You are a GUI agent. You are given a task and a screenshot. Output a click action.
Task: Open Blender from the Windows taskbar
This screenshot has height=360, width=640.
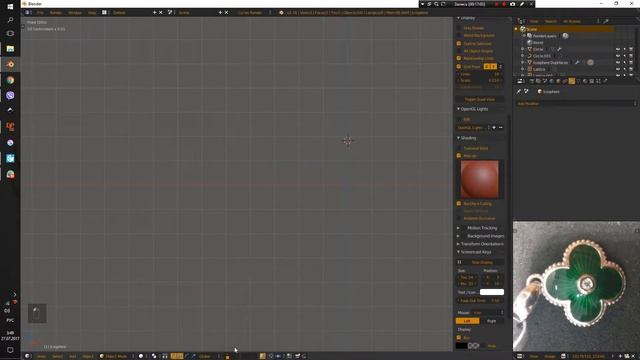tap(10, 64)
